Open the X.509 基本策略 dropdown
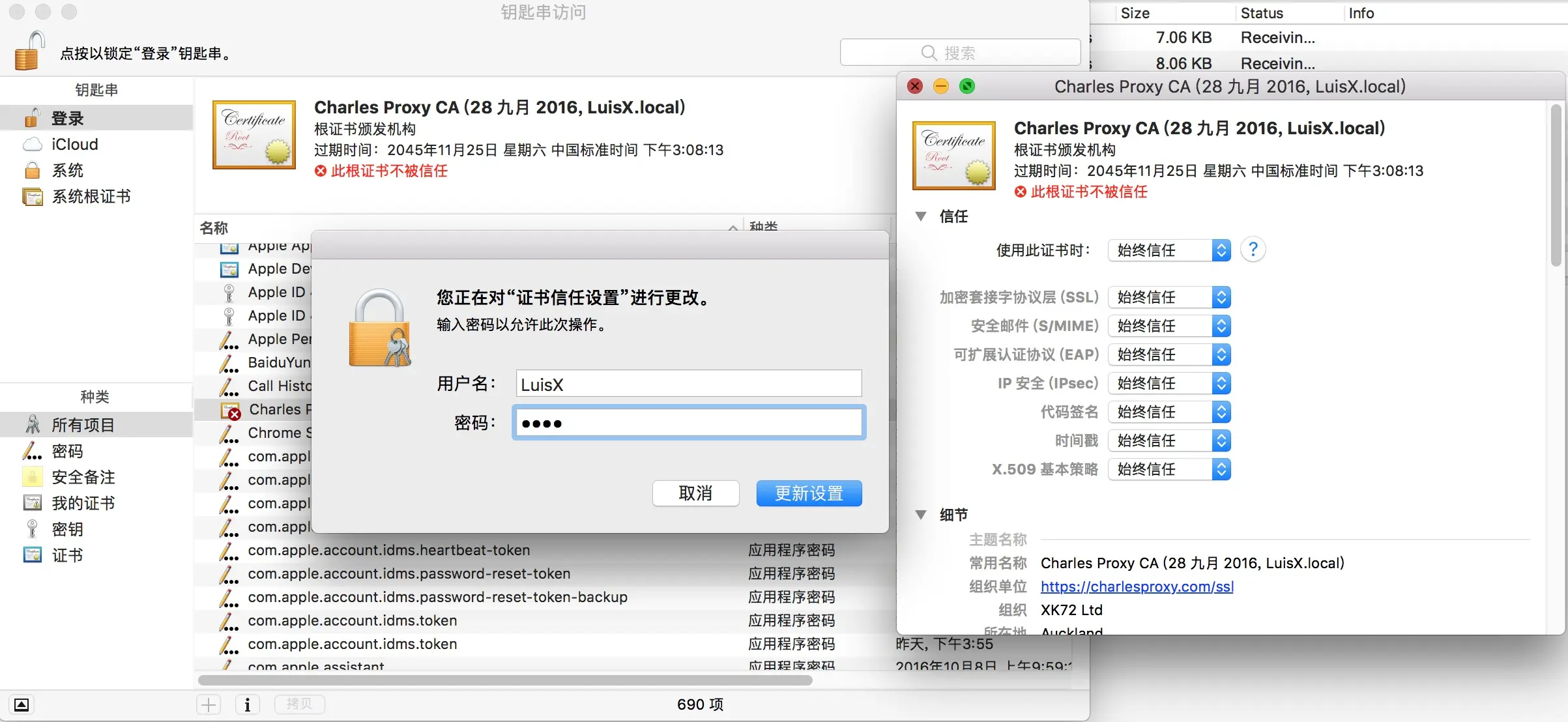Viewport: 1568px width, 722px height. pos(1169,470)
